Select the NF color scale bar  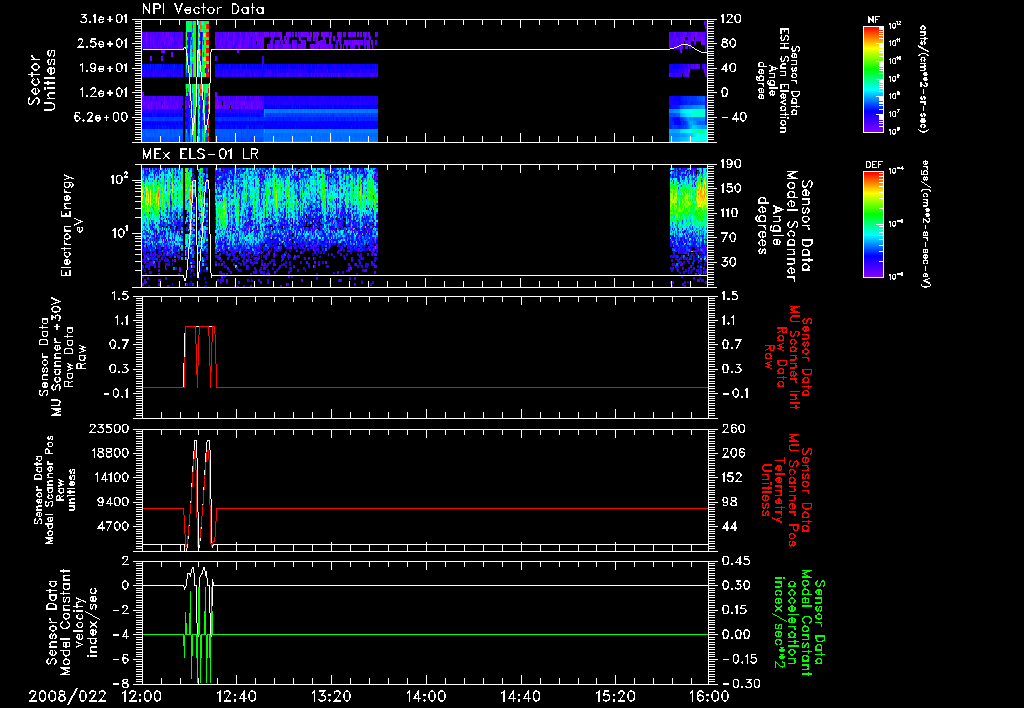tap(874, 78)
